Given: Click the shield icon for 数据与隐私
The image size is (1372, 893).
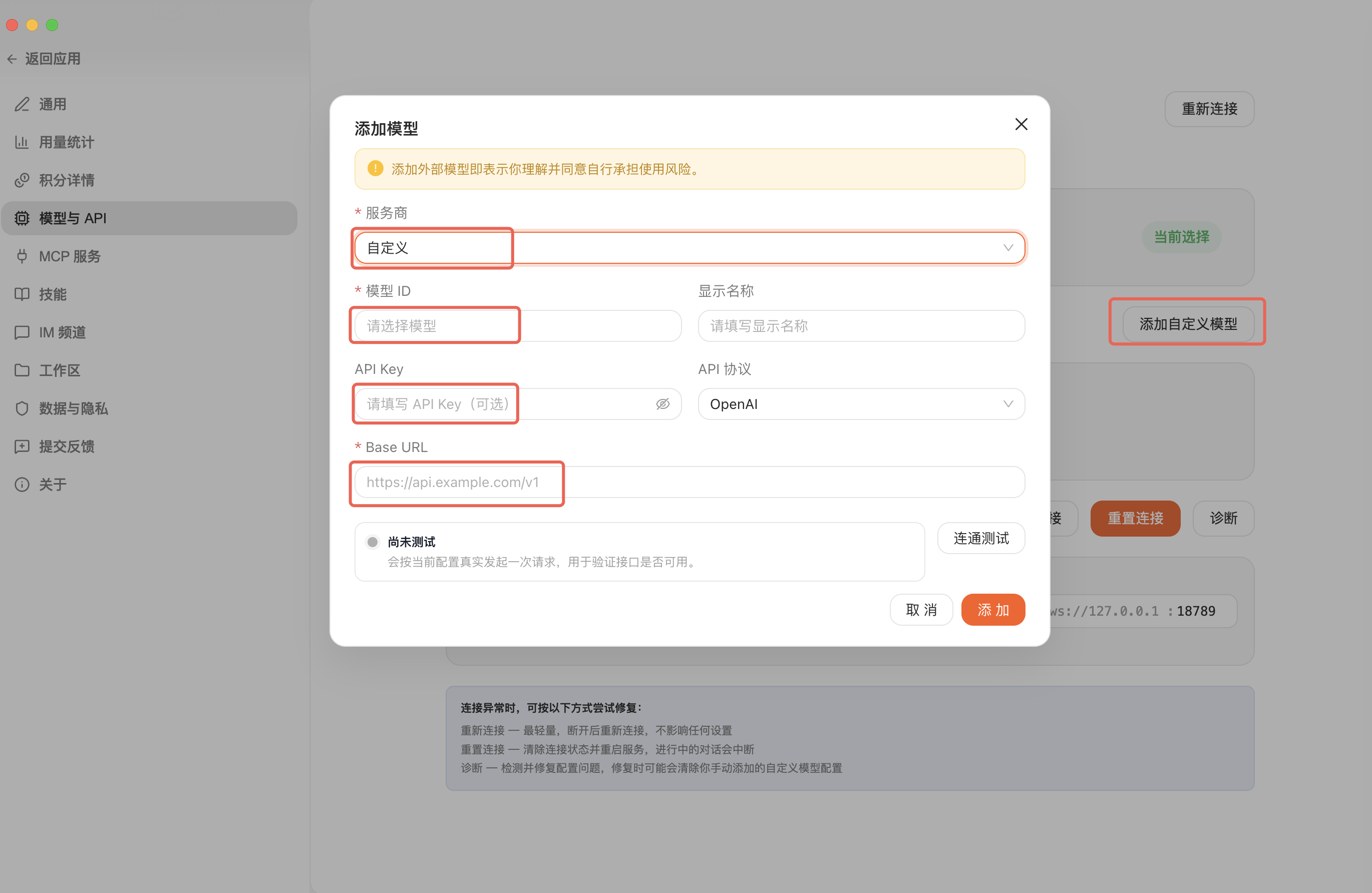Looking at the screenshot, I should pos(22,408).
